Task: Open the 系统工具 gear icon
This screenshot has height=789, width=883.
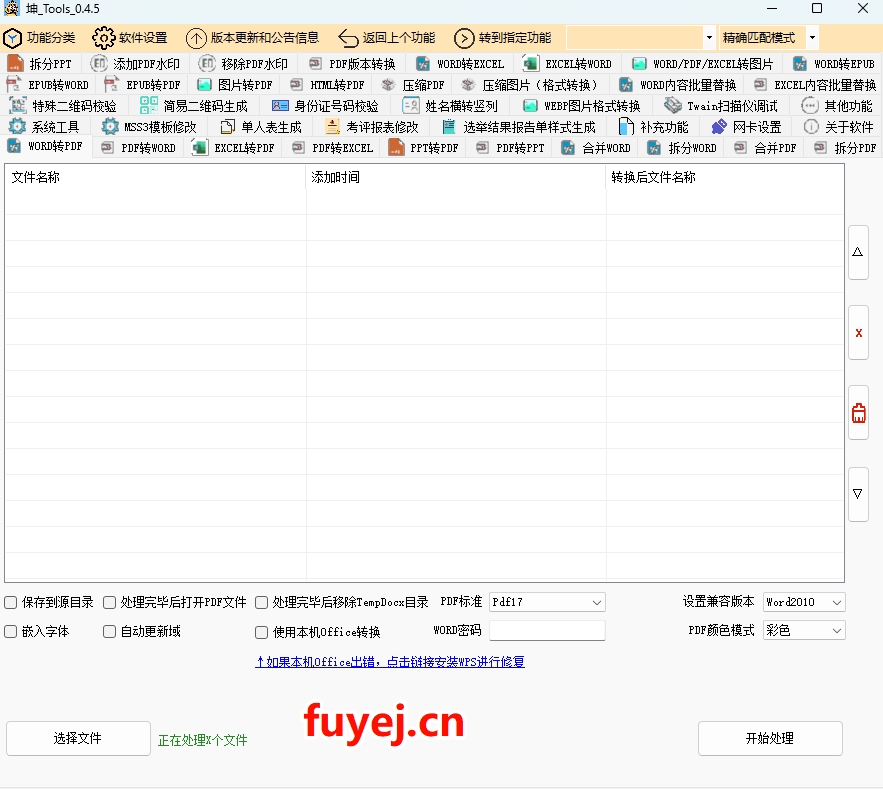Action: (17, 126)
